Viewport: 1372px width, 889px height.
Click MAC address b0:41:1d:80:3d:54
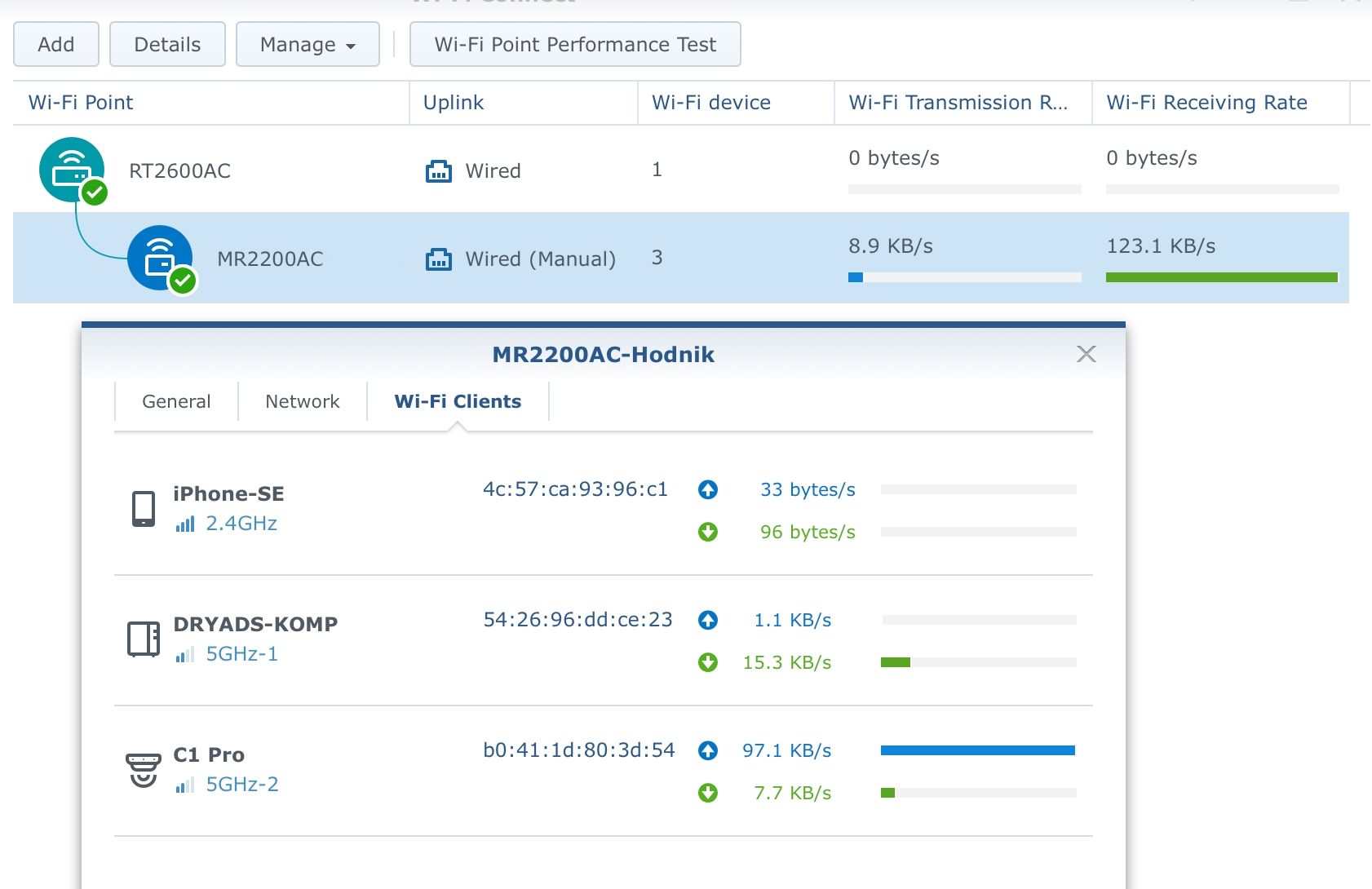[579, 750]
